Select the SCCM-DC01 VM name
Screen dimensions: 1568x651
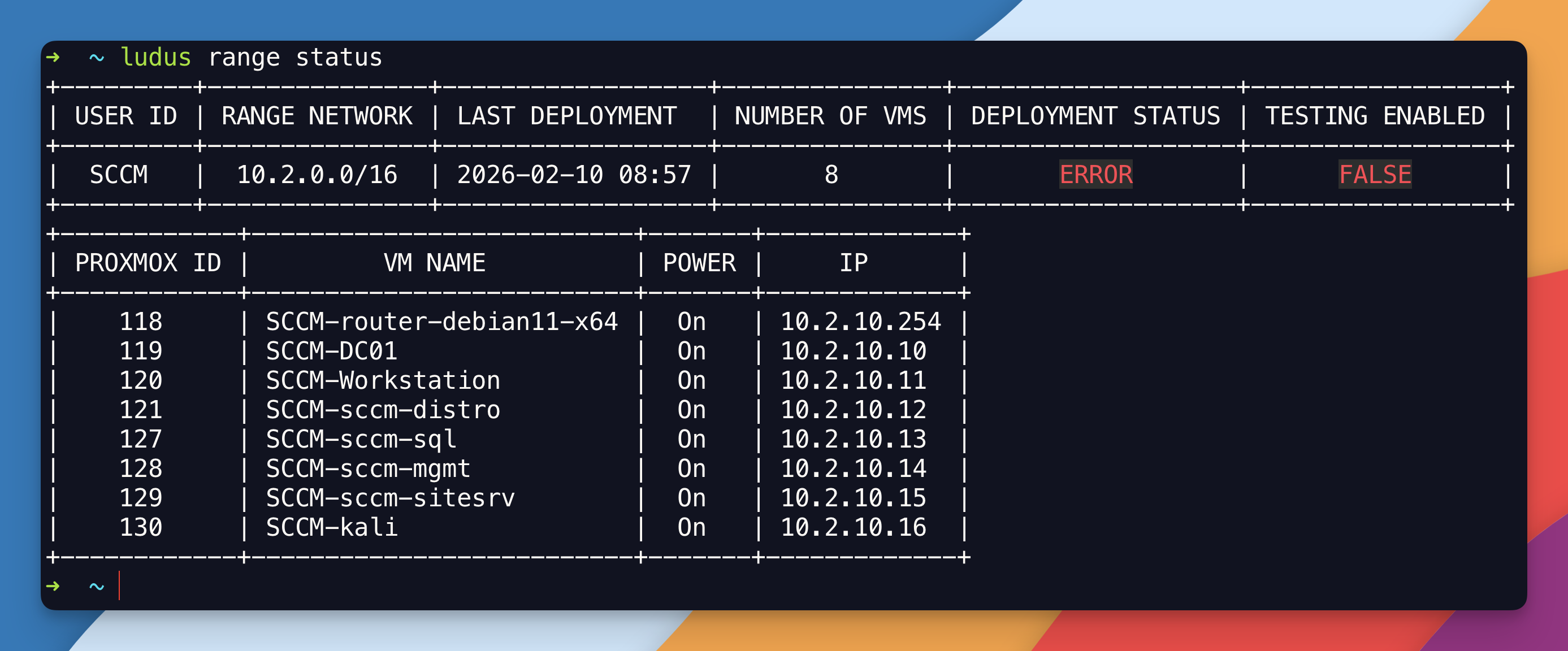point(331,351)
